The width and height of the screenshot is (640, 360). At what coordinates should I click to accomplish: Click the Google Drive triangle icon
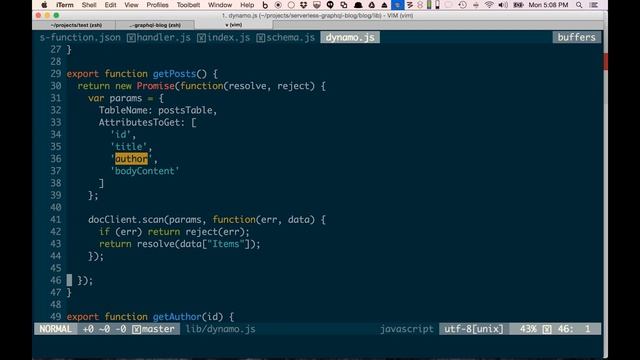tap(371, 5)
